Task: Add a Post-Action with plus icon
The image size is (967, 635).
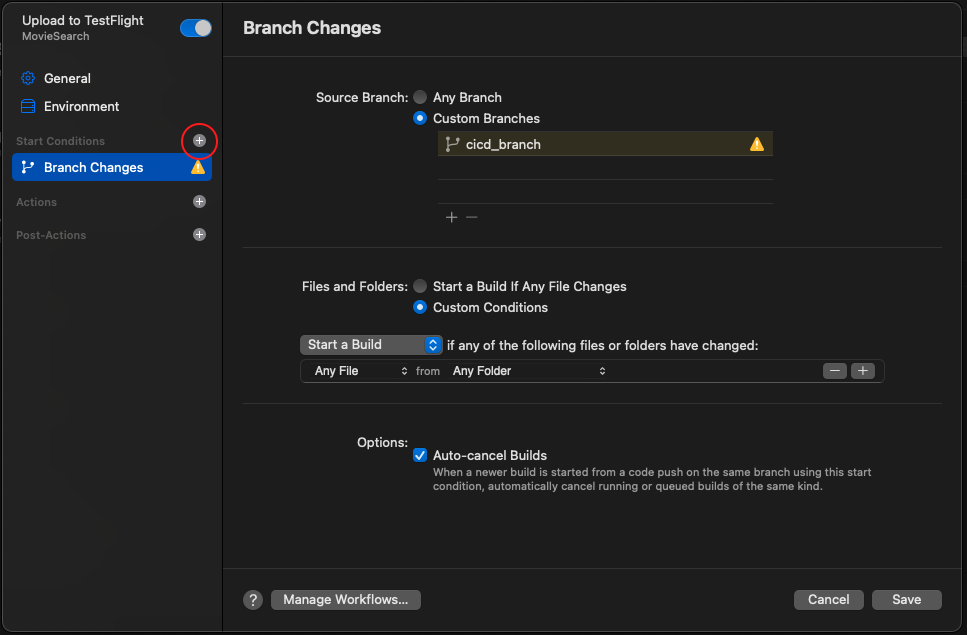Action: (199, 235)
